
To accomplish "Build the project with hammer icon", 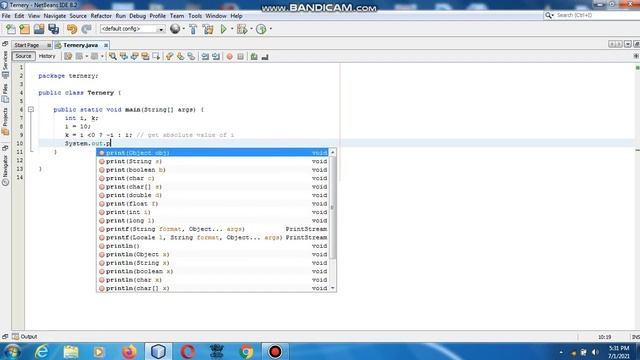I will pos(193,29).
